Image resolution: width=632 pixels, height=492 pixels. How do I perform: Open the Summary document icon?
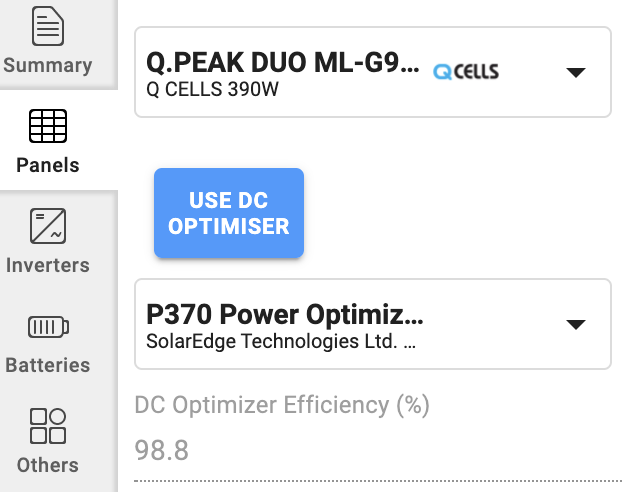coord(48,26)
